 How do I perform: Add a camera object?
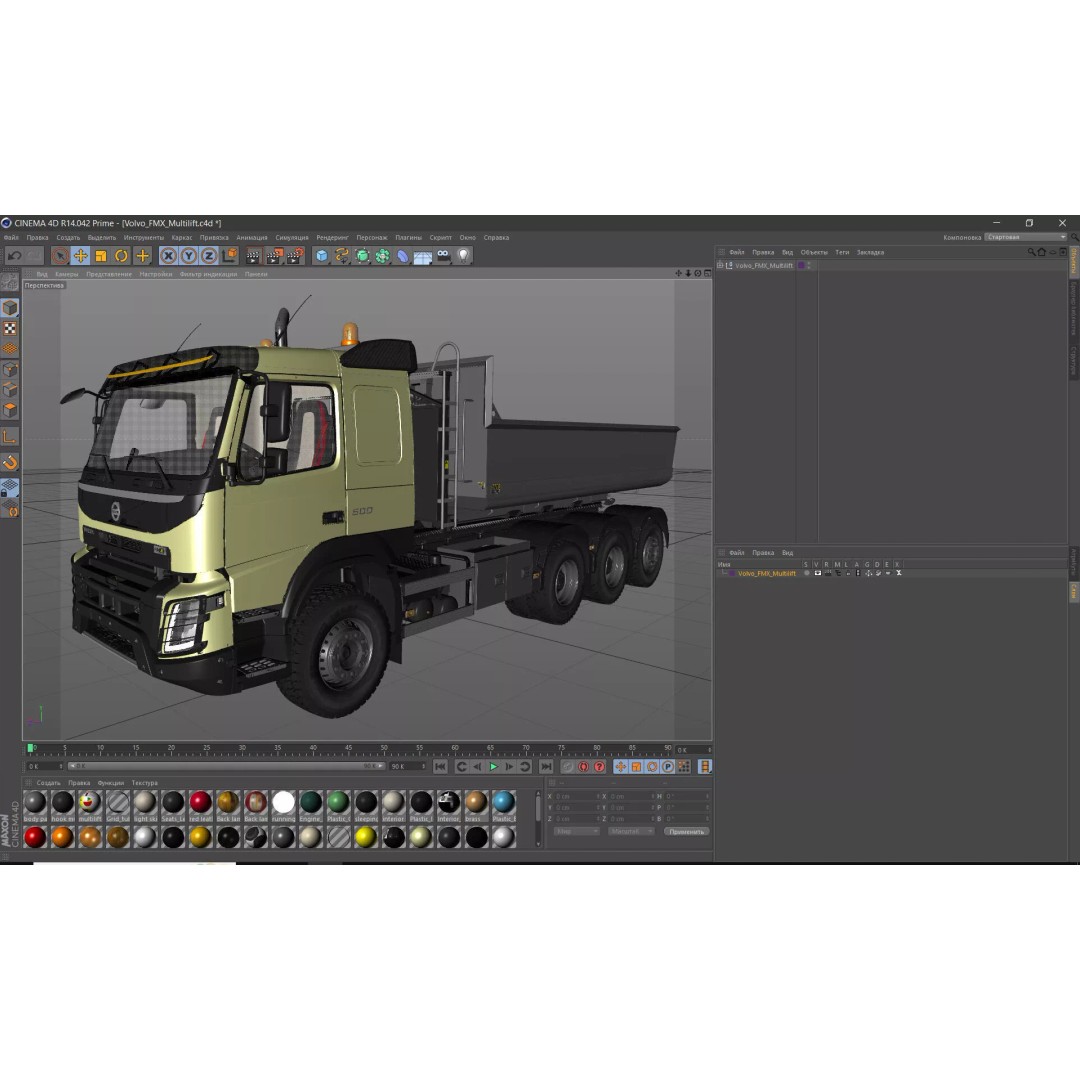coord(443,256)
